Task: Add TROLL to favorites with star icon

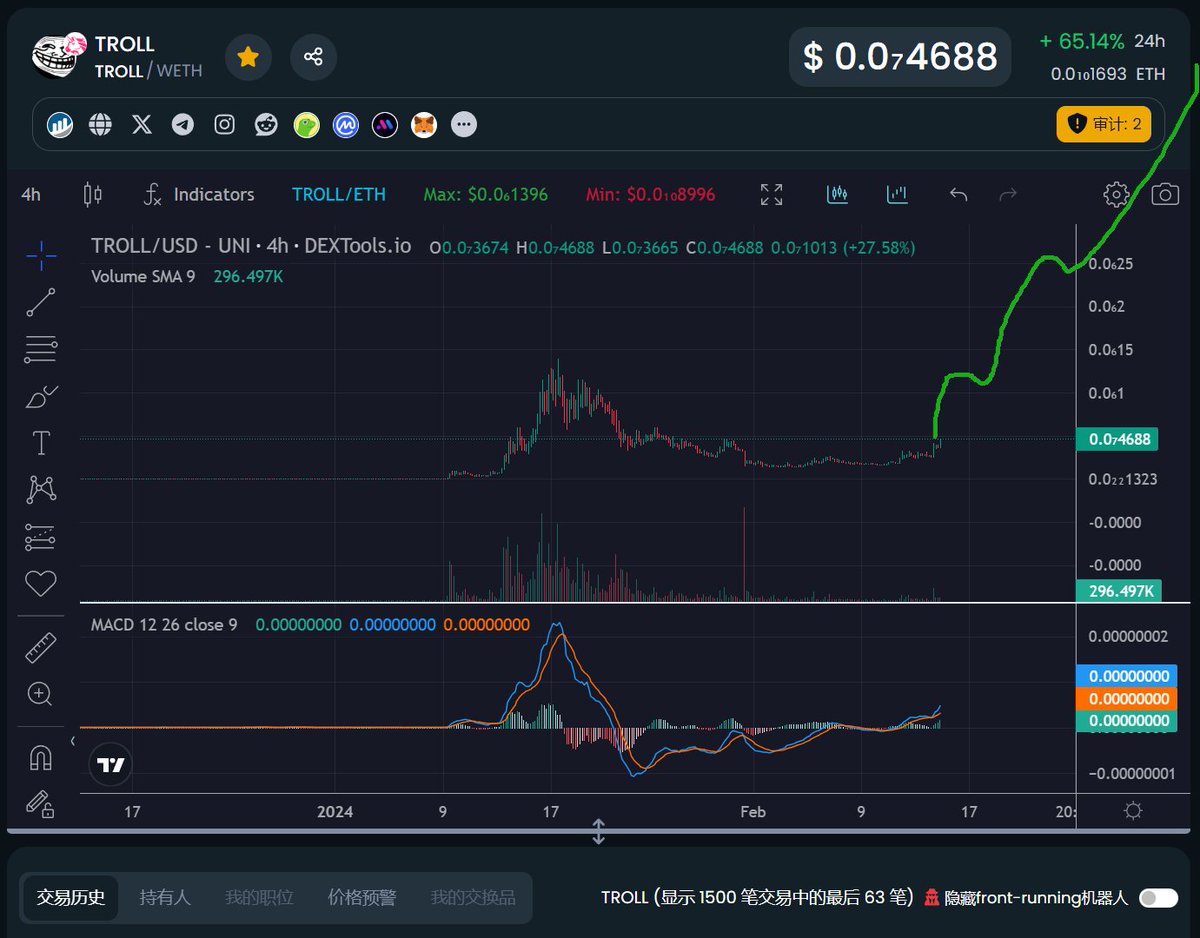Action: 248,57
